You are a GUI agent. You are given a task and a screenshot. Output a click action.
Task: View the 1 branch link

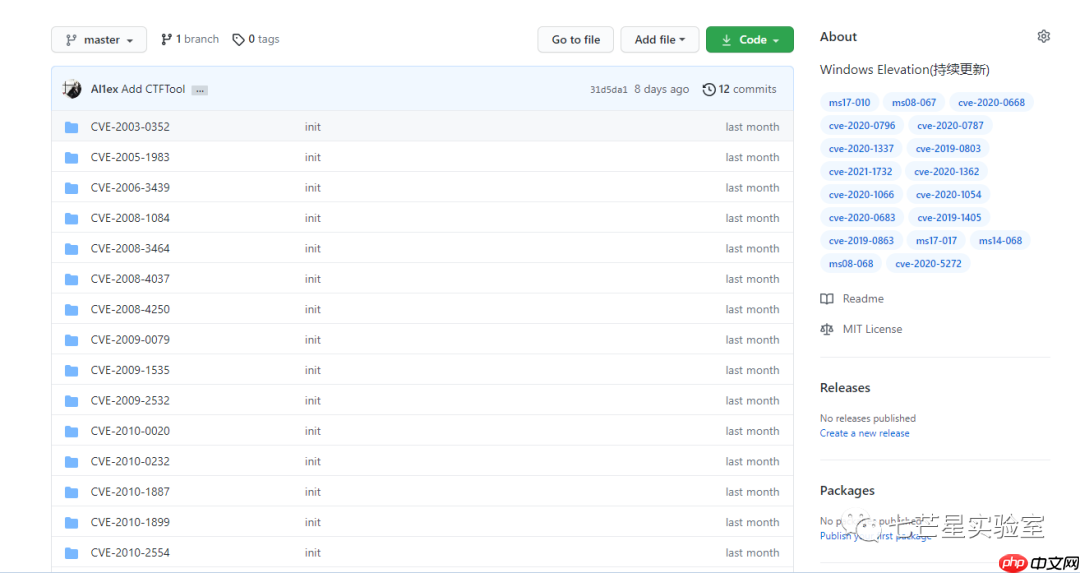(189, 39)
